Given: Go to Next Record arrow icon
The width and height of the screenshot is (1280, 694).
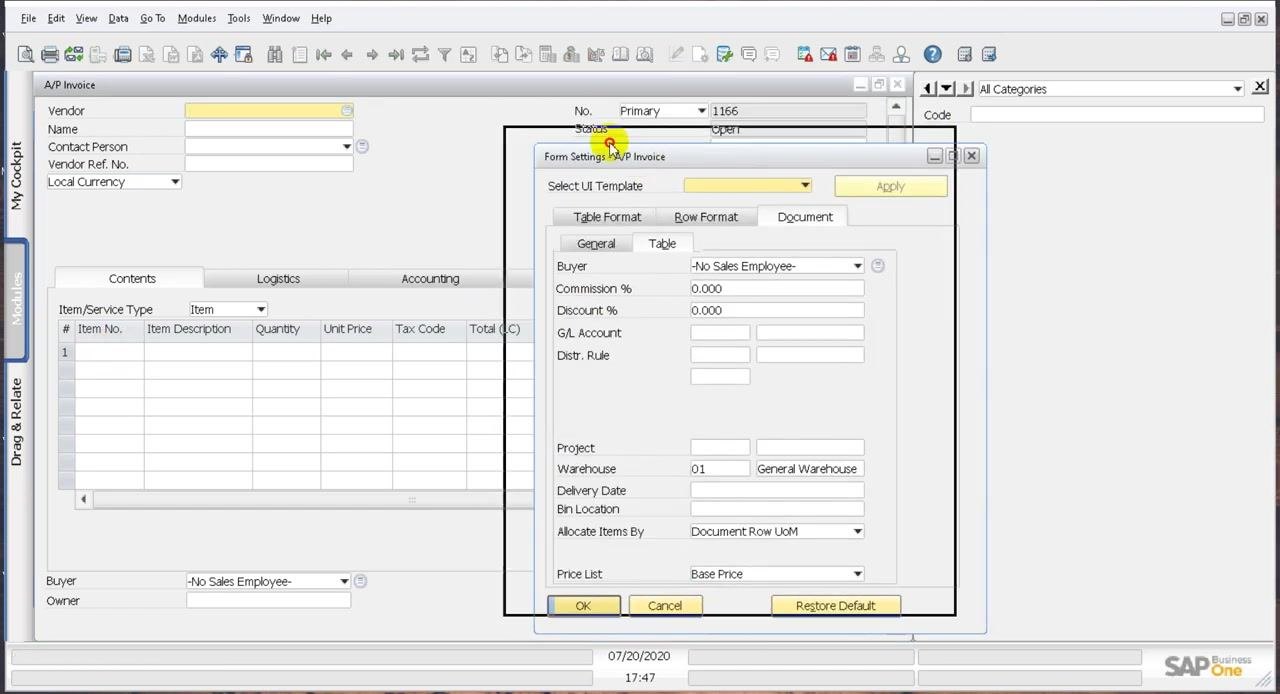Looking at the screenshot, I should (372, 54).
